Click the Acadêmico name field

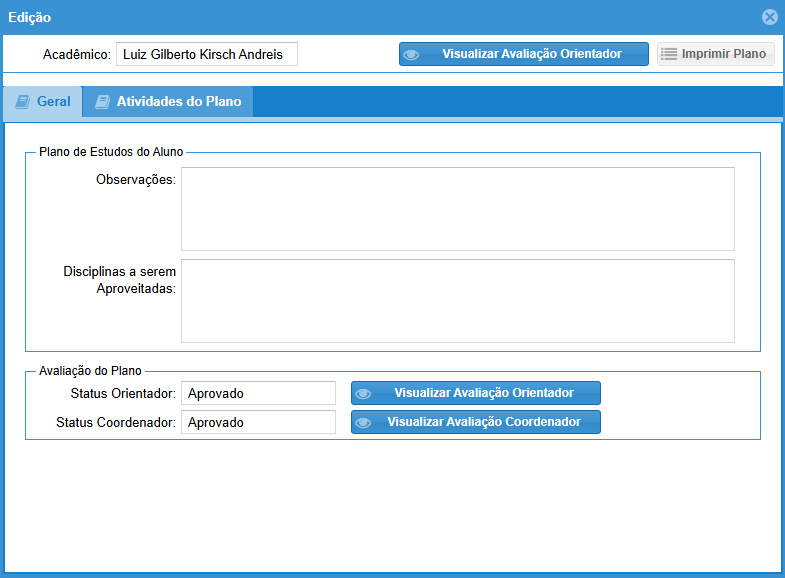206,54
